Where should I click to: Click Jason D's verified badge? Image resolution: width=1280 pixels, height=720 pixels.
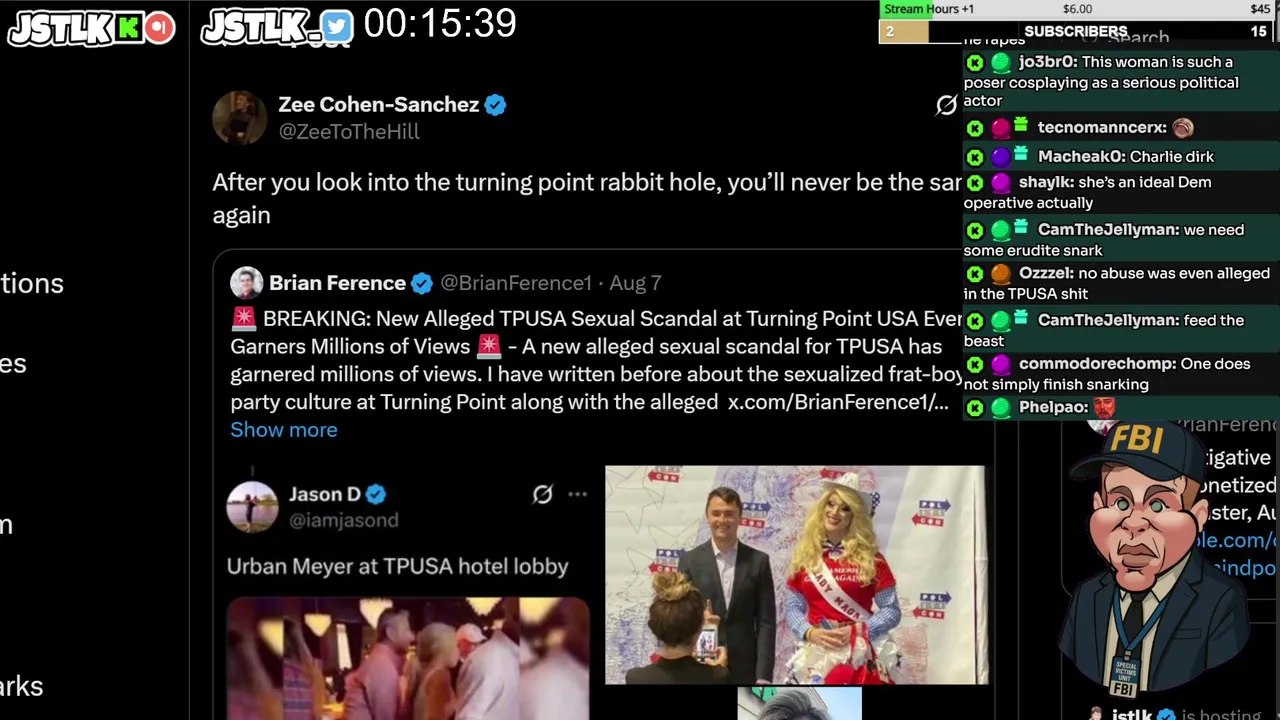(x=376, y=494)
